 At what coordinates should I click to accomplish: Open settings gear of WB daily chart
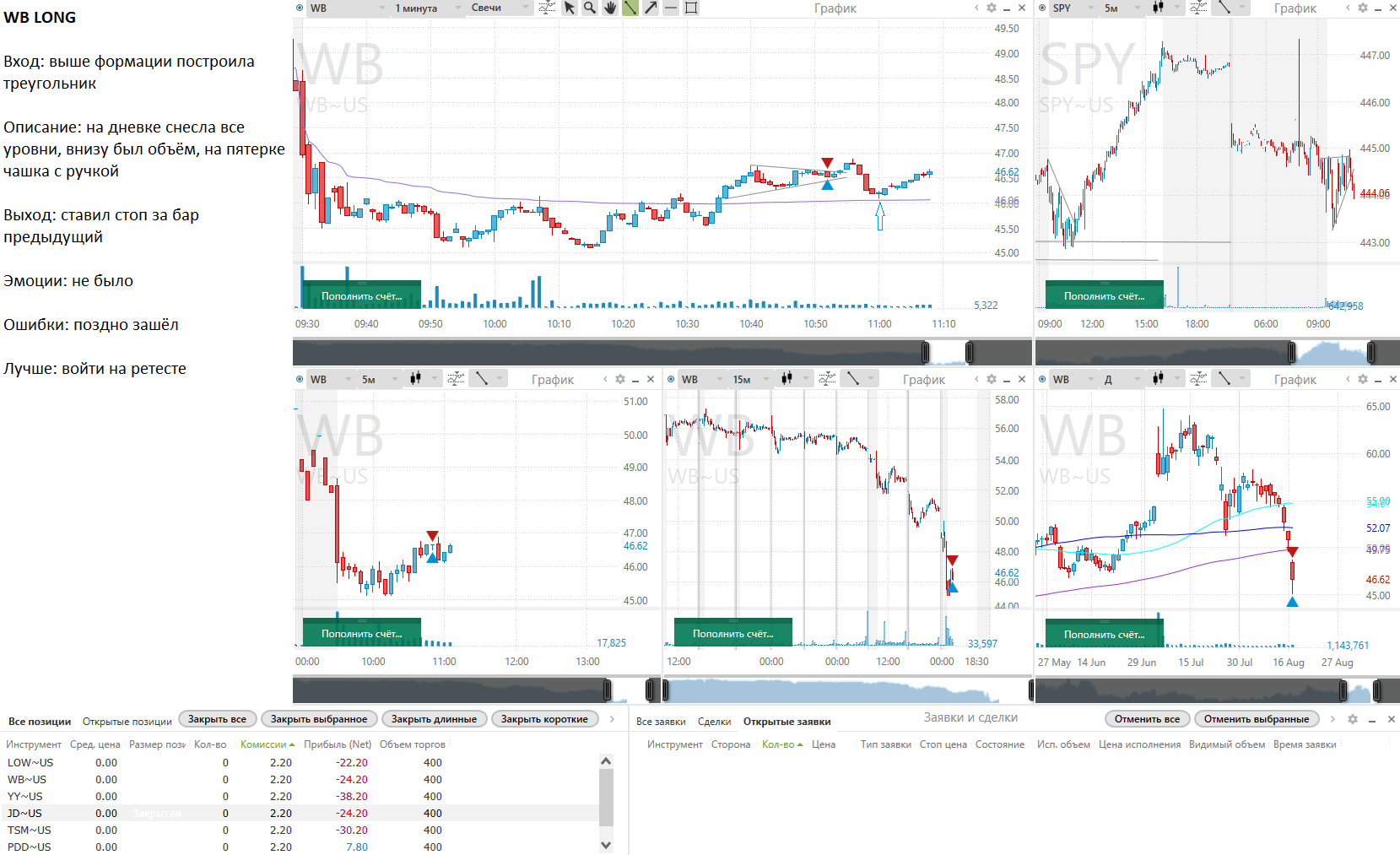(x=1363, y=379)
